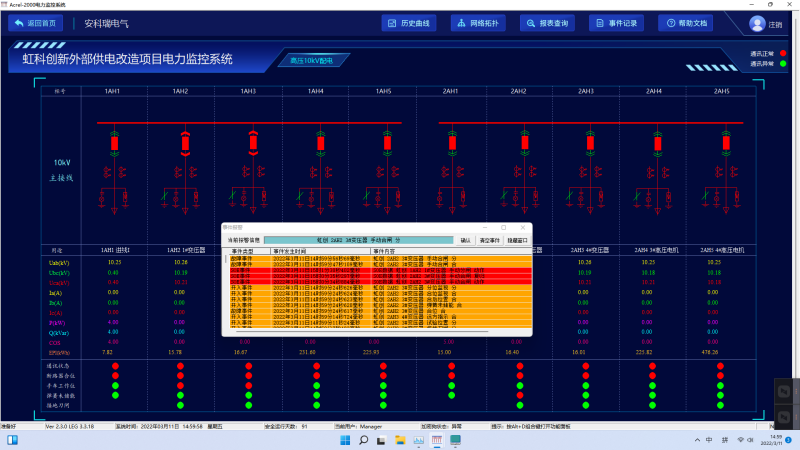The height and width of the screenshot is (450, 800).
Task: Click 1AH4 手车工作位 green status indicator
Action: click(x=316, y=386)
